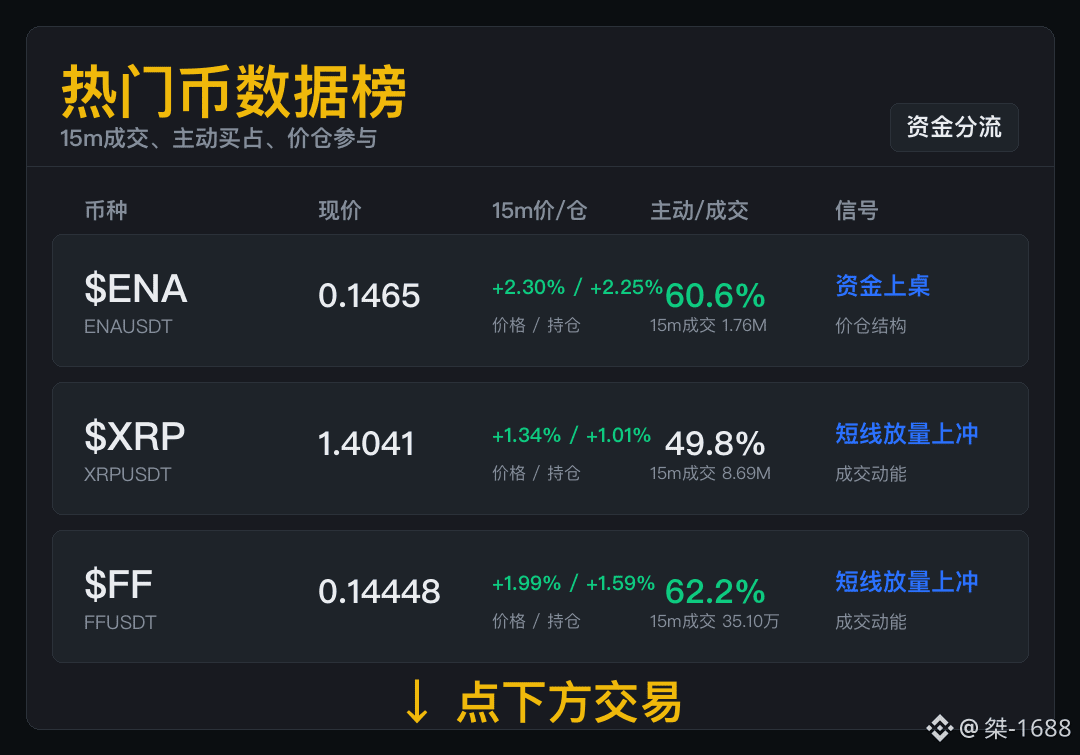Click the 点下方交易 prompt text

(x=569, y=702)
